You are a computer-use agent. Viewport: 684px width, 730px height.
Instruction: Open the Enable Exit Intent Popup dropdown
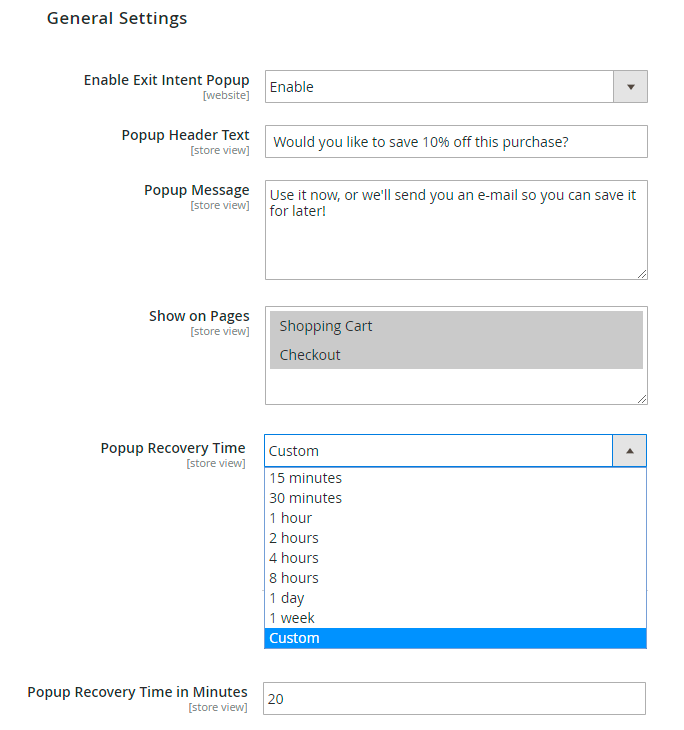coord(440,87)
